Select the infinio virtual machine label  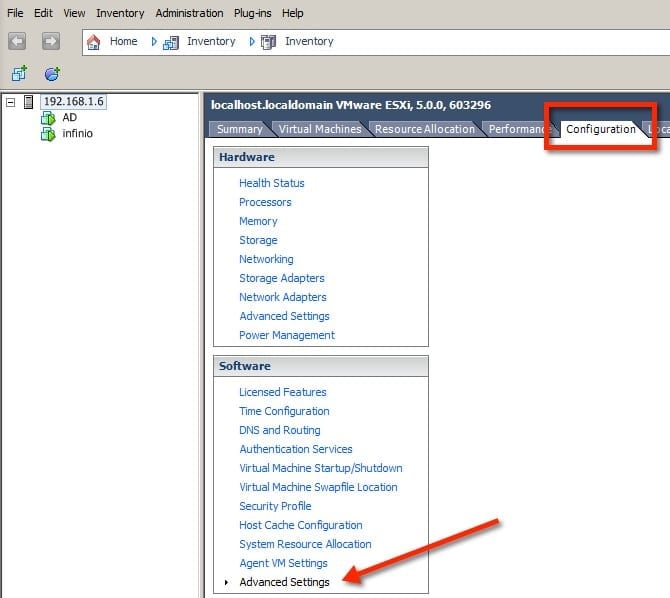[77, 133]
